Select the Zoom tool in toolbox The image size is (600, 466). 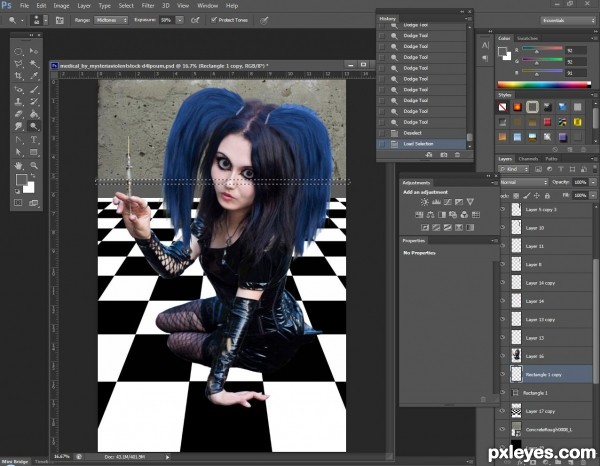tap(34, 166)
